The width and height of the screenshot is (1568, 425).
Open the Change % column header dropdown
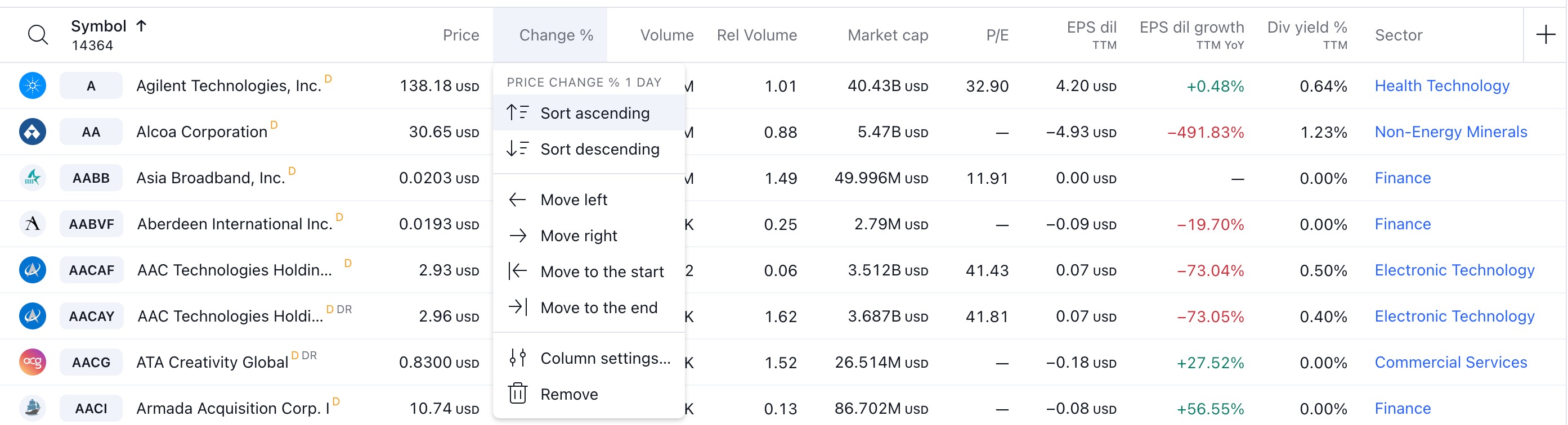coord(555,35)
